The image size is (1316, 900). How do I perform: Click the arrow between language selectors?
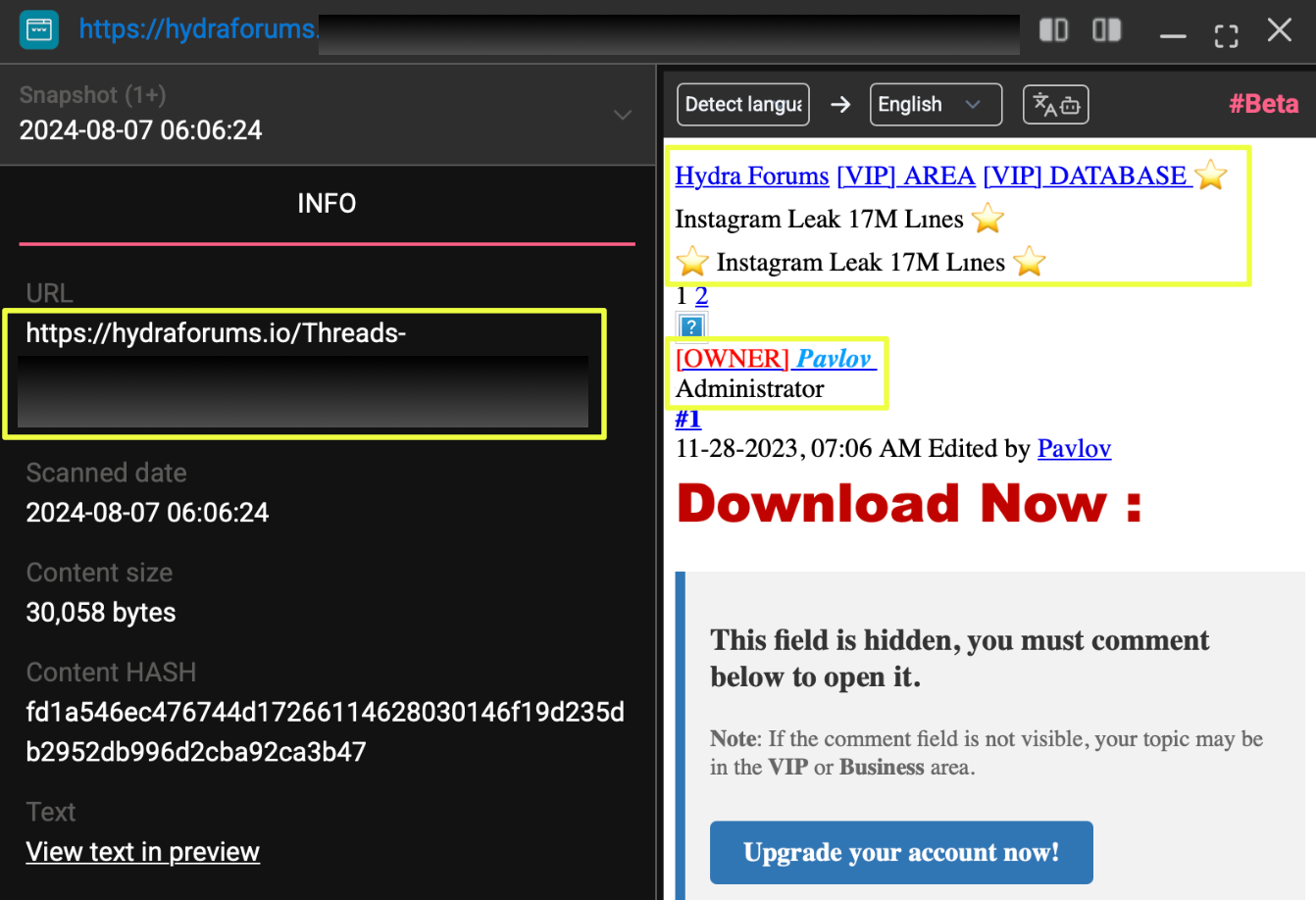point(840,105)
